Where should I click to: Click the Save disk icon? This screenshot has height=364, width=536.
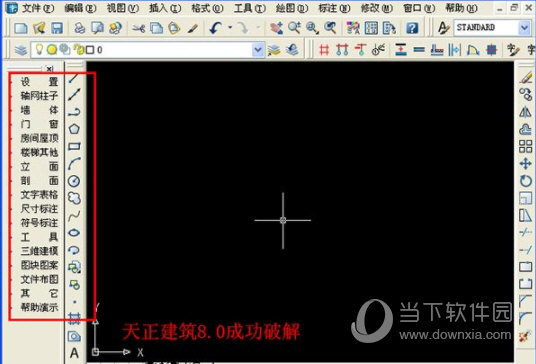[x=57, y=28]
